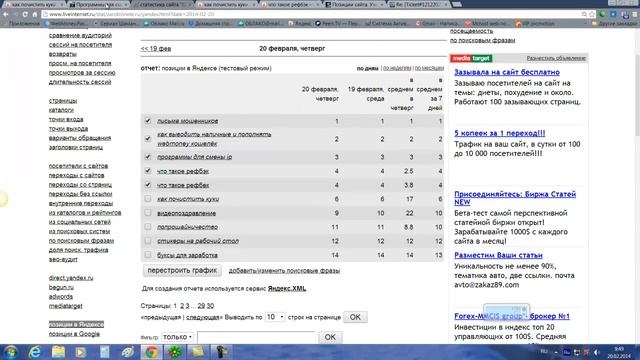Image resolution: width=640 pixels, height=360 pixels.
Task: Click the 'Разместить объявление' link
Action: click(x=556, y=58)
